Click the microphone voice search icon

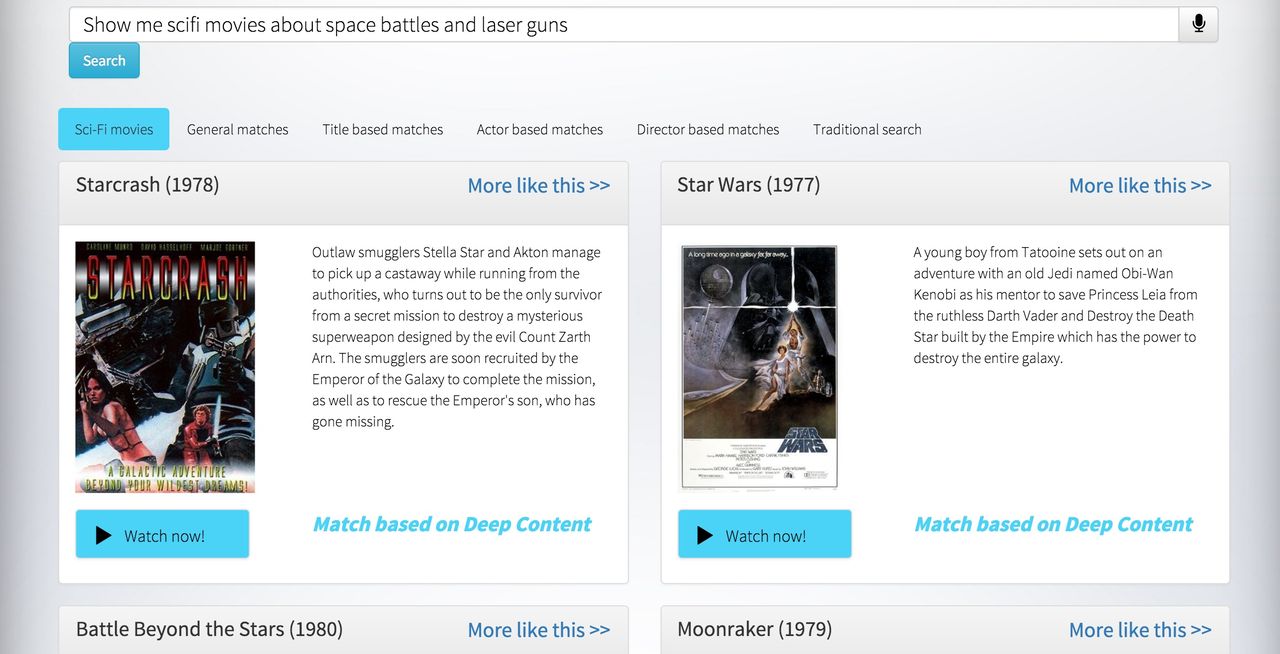[x=1198, y=25]
